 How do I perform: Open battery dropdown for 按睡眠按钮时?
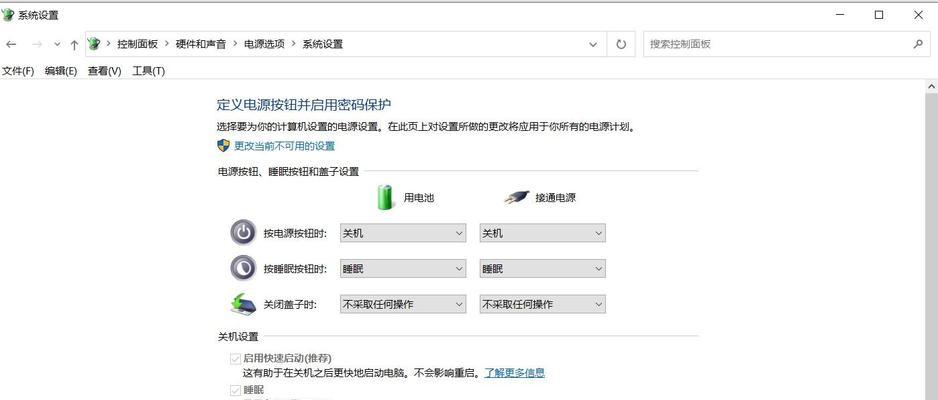[403, 268]
